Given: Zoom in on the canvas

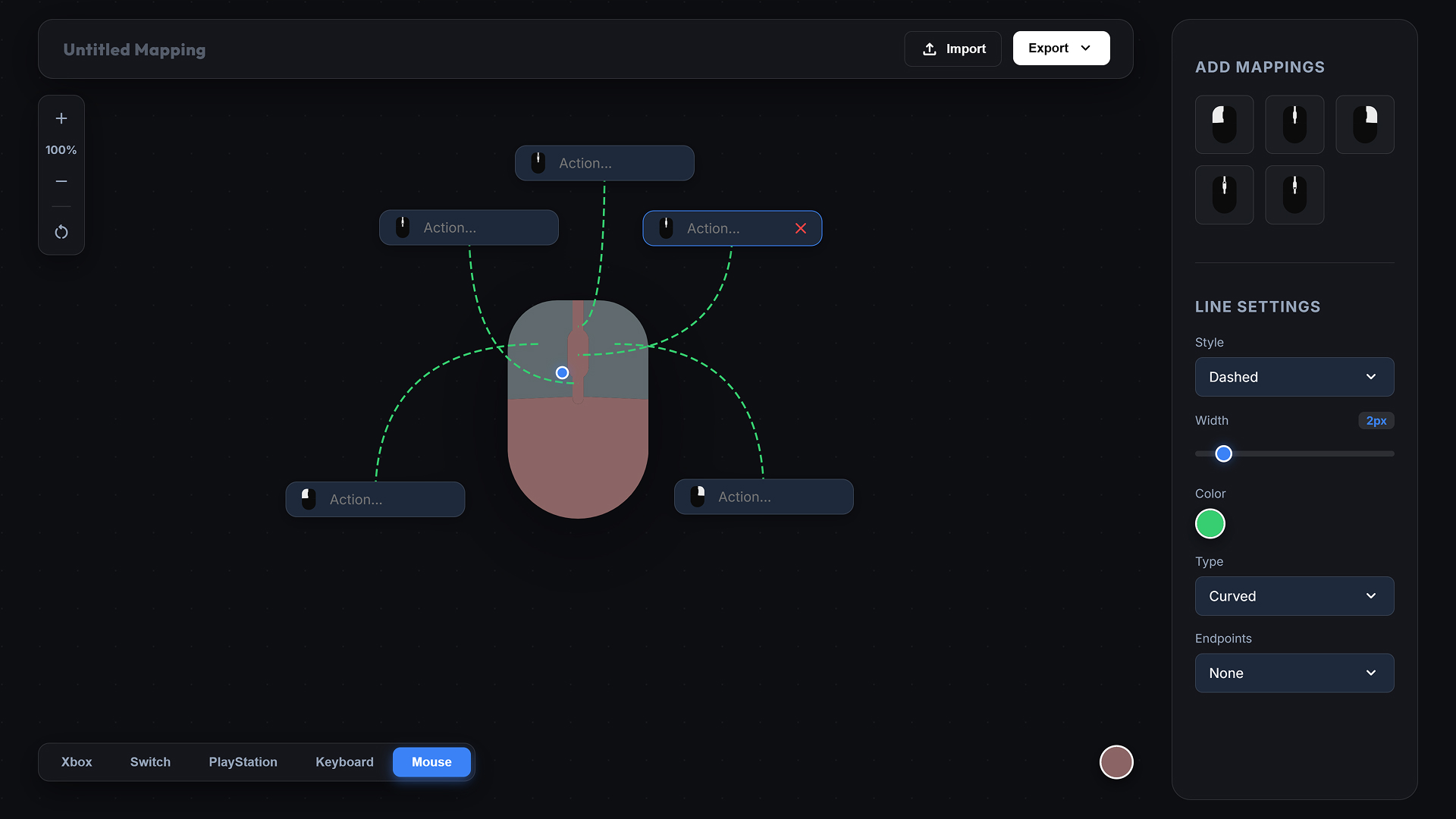Looking at the screenshot, I should pos(61,118).
